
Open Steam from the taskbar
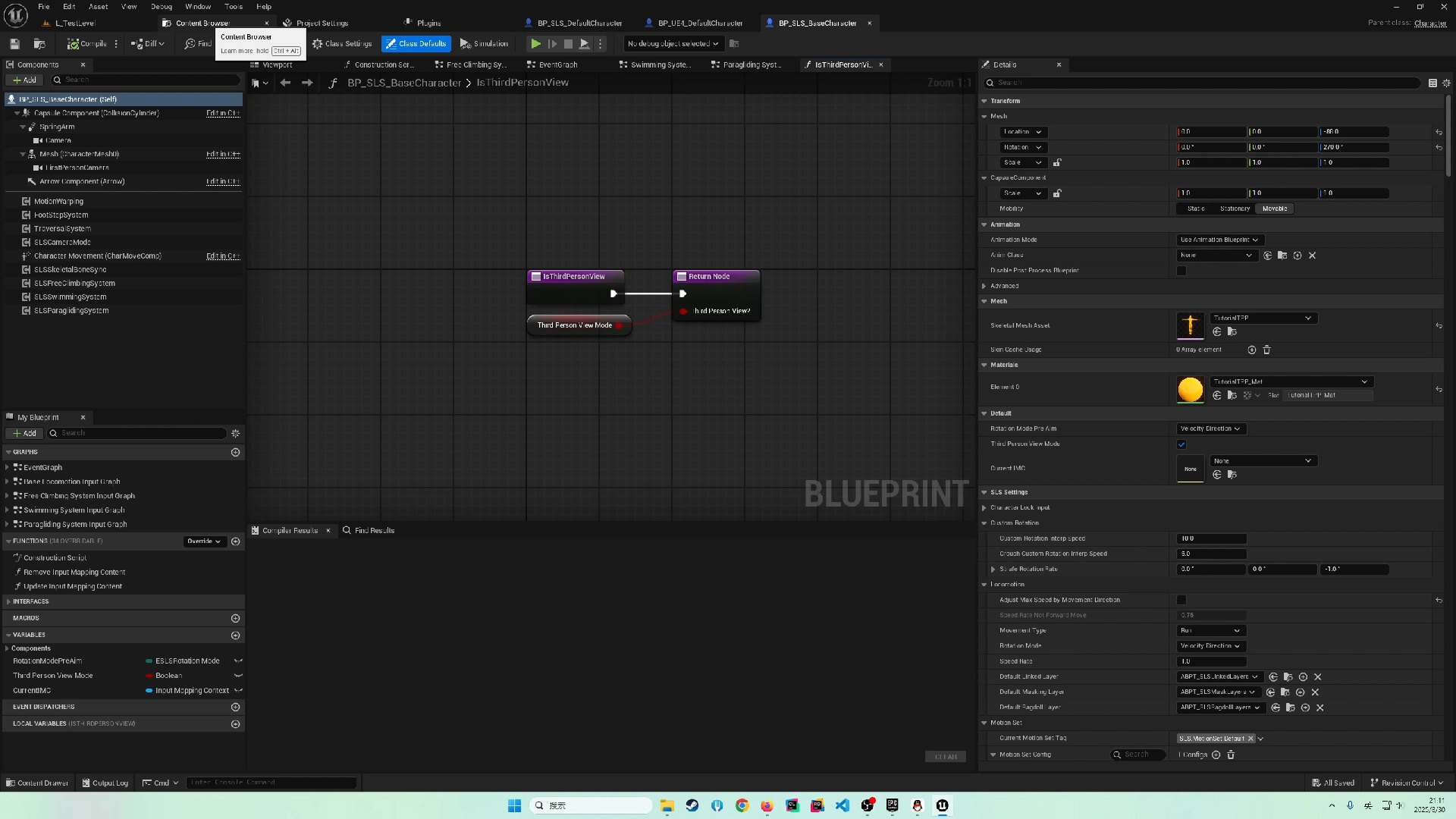[x=692, y=806]
